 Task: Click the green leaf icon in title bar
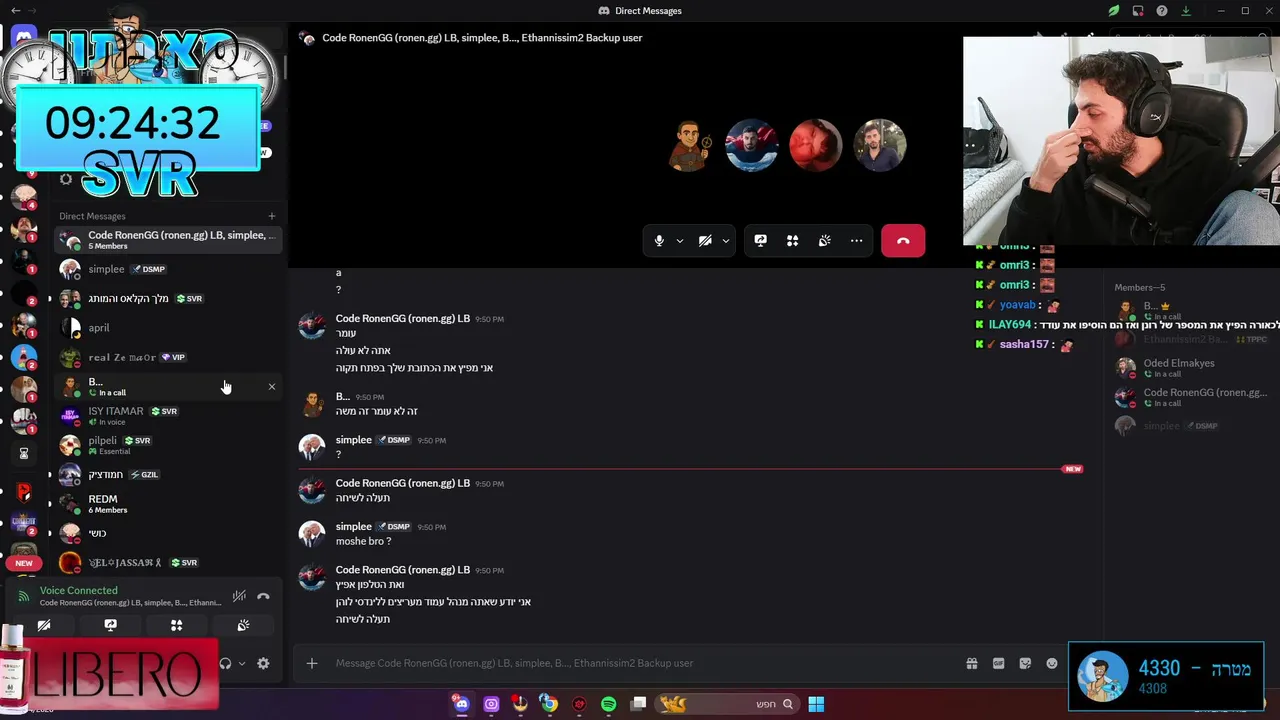pyautogui.click(x=1113, y=11)
